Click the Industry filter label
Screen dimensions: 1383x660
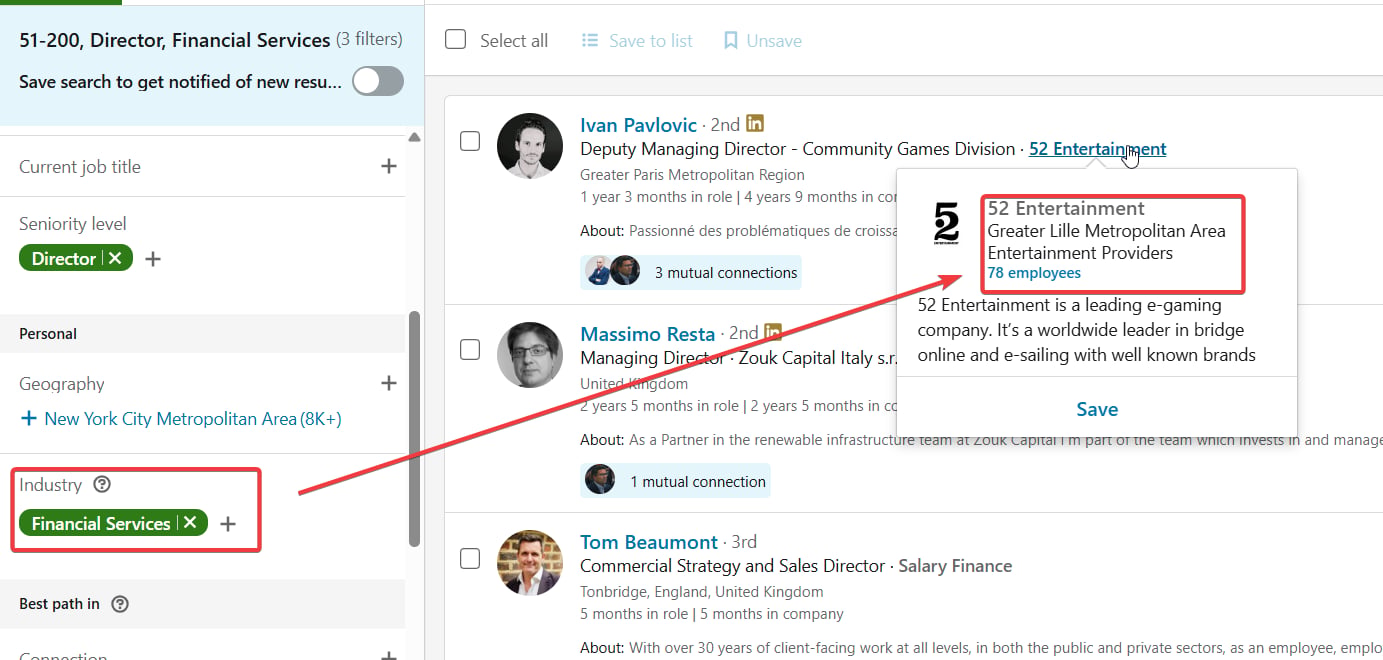click(50, 485)
